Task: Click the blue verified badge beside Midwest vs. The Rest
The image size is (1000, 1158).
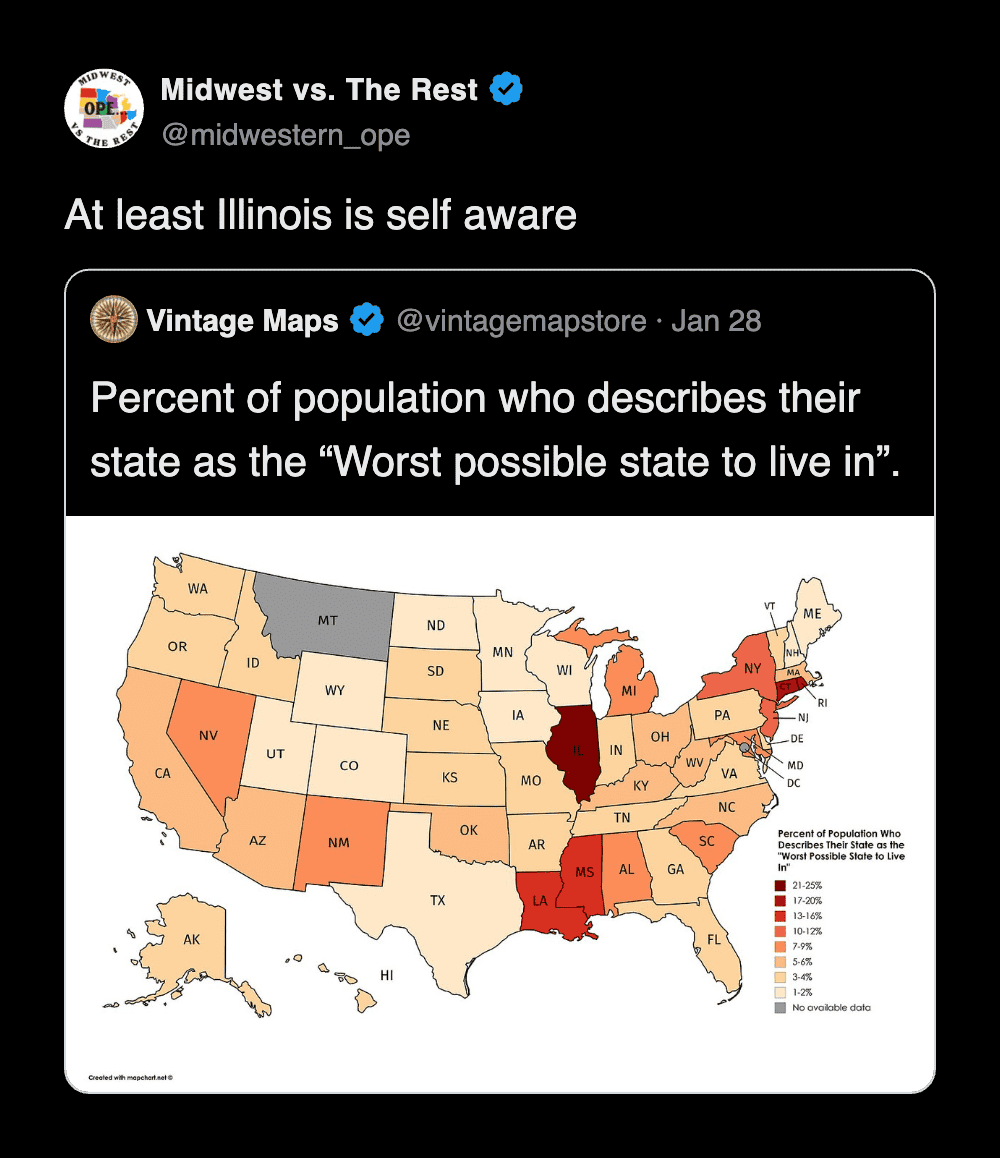Action: 506,90
